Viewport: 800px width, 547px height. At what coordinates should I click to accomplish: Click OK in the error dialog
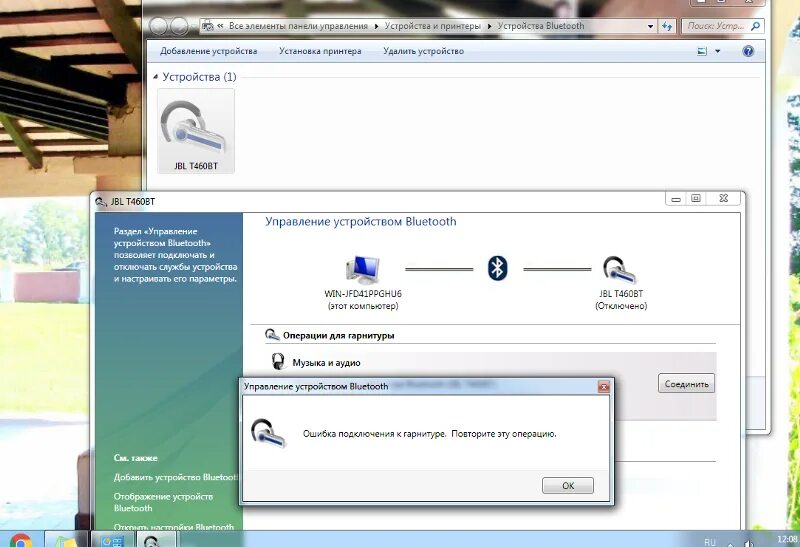pyautogui.click(x=567, y=485)
